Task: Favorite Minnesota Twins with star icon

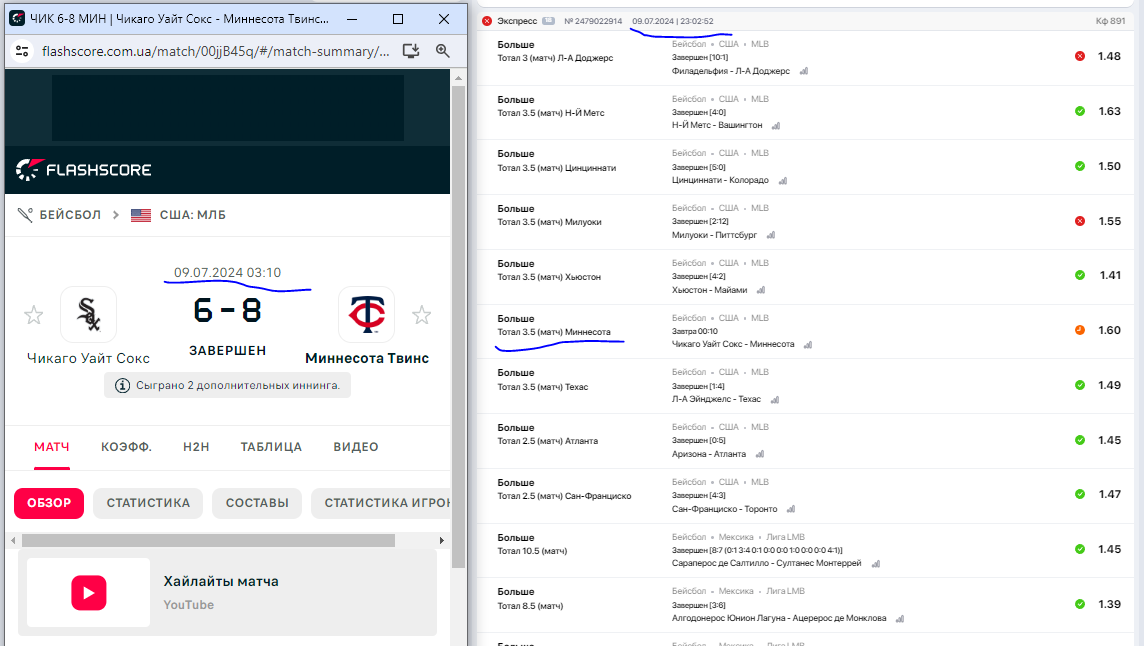Action: [x=422, y=315]
